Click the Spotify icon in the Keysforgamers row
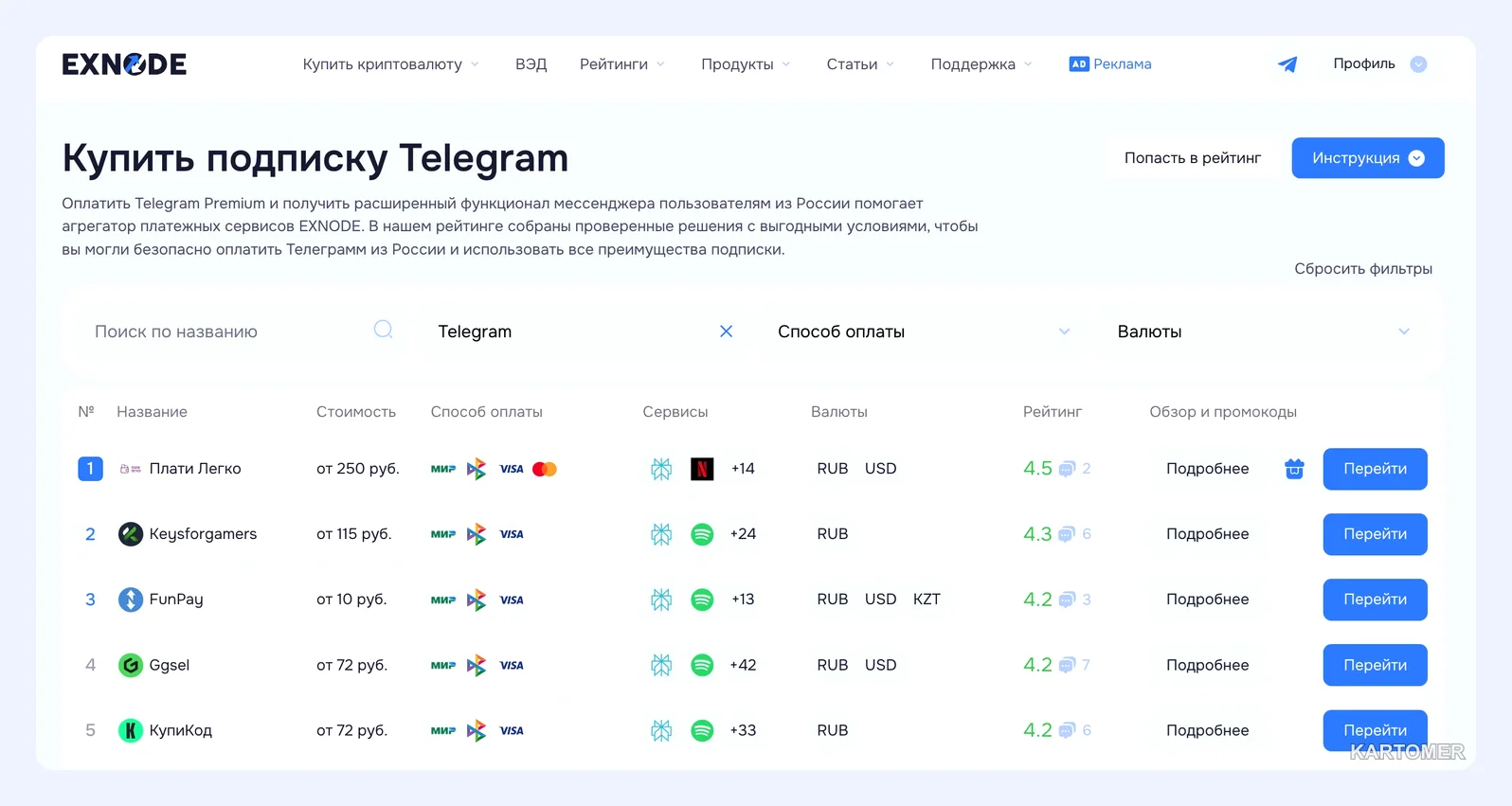1512x806 pixels. coord(702,534)
